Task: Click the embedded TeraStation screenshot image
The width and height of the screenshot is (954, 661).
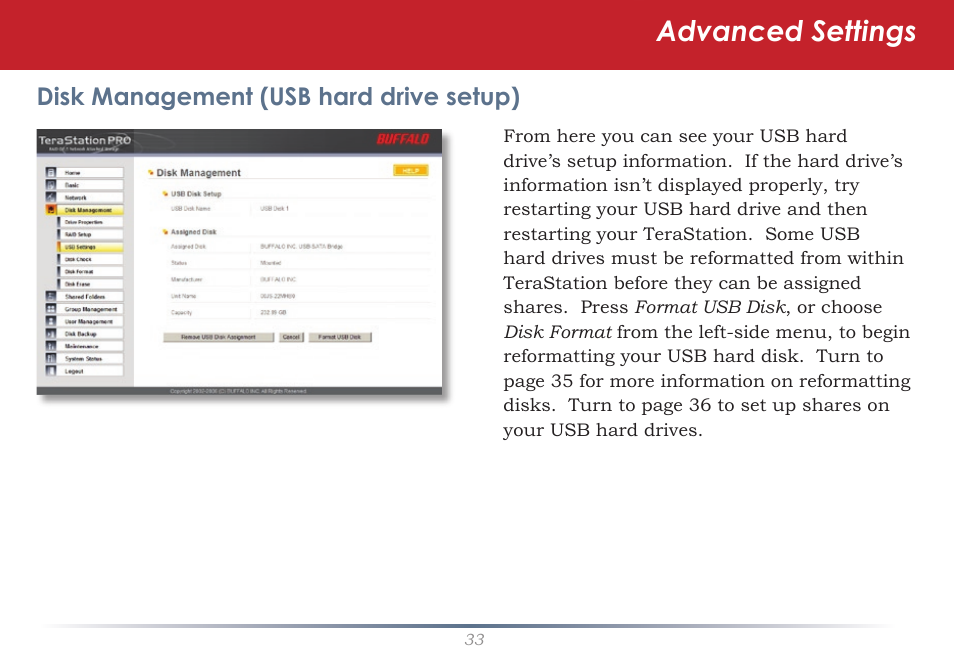Action: point(240,262)
